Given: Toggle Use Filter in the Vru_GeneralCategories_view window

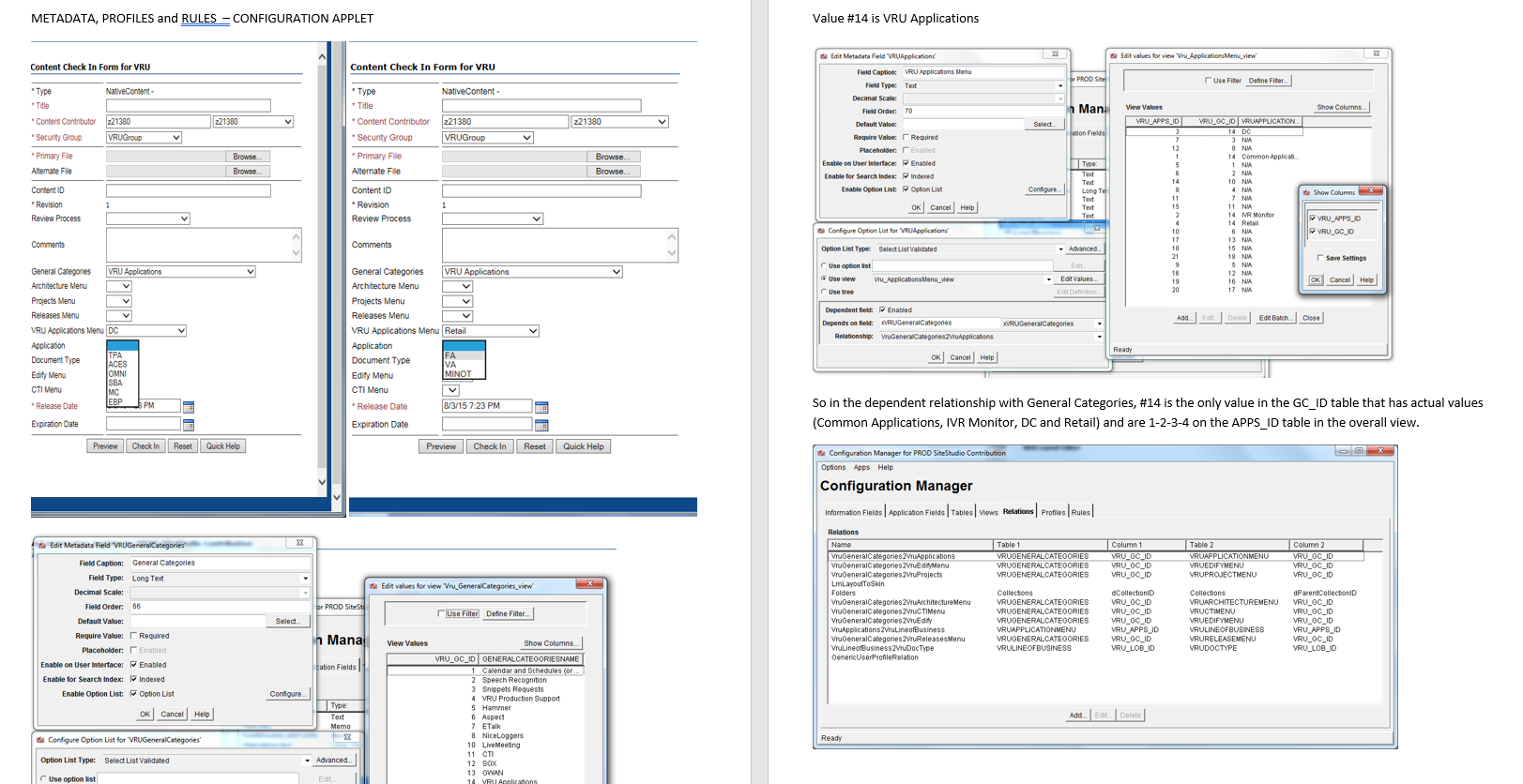Looking at the screenshot, I should 441,614.
